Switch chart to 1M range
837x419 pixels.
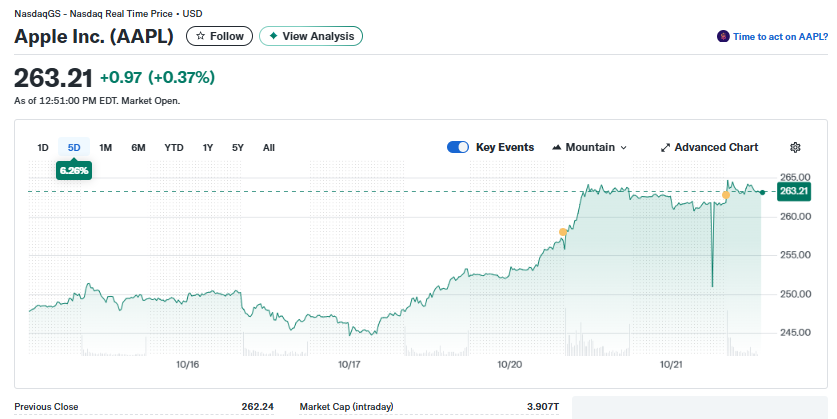[105, 148]
